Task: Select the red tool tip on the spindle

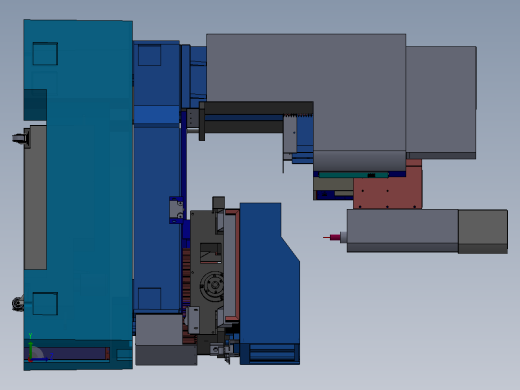Action: pos(331,237)
